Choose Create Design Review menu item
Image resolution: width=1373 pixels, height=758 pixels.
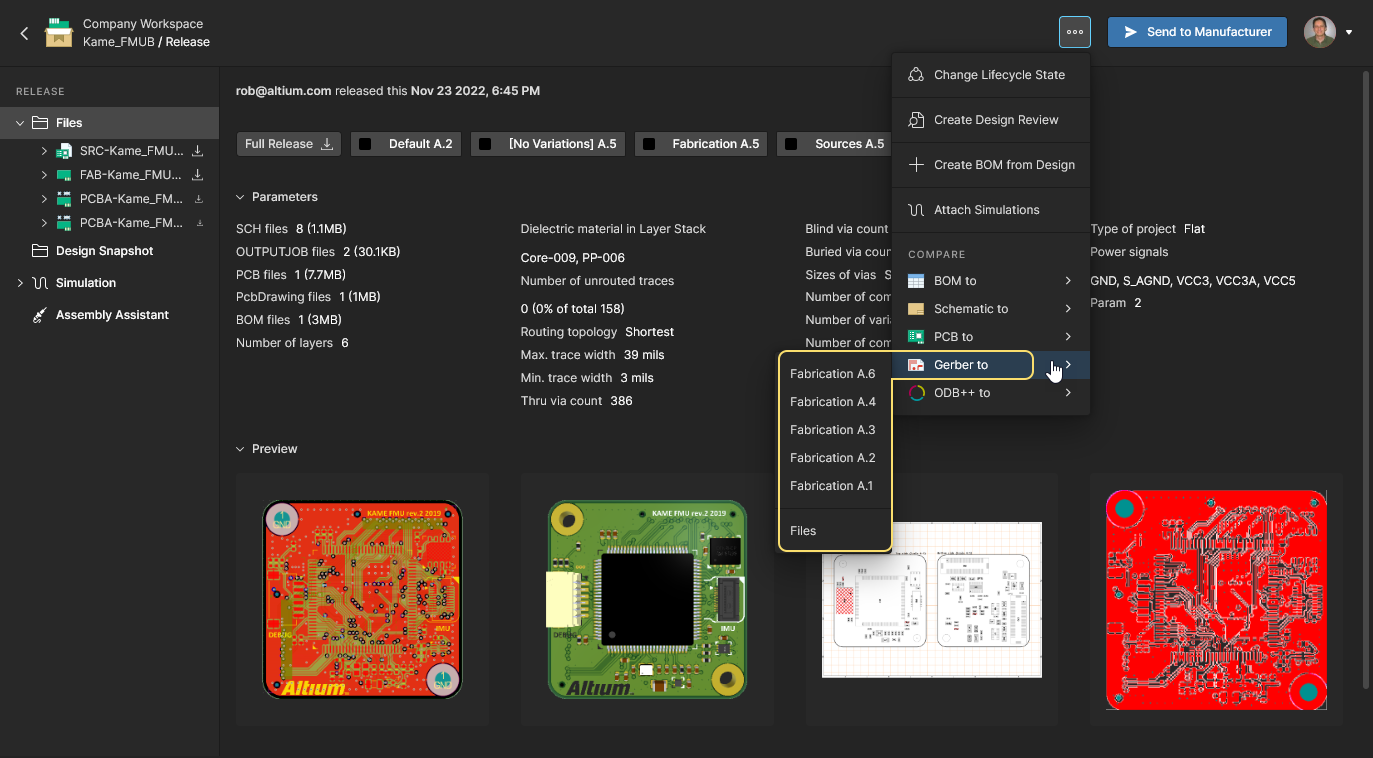pyautogui.click(x=991, y=120)
